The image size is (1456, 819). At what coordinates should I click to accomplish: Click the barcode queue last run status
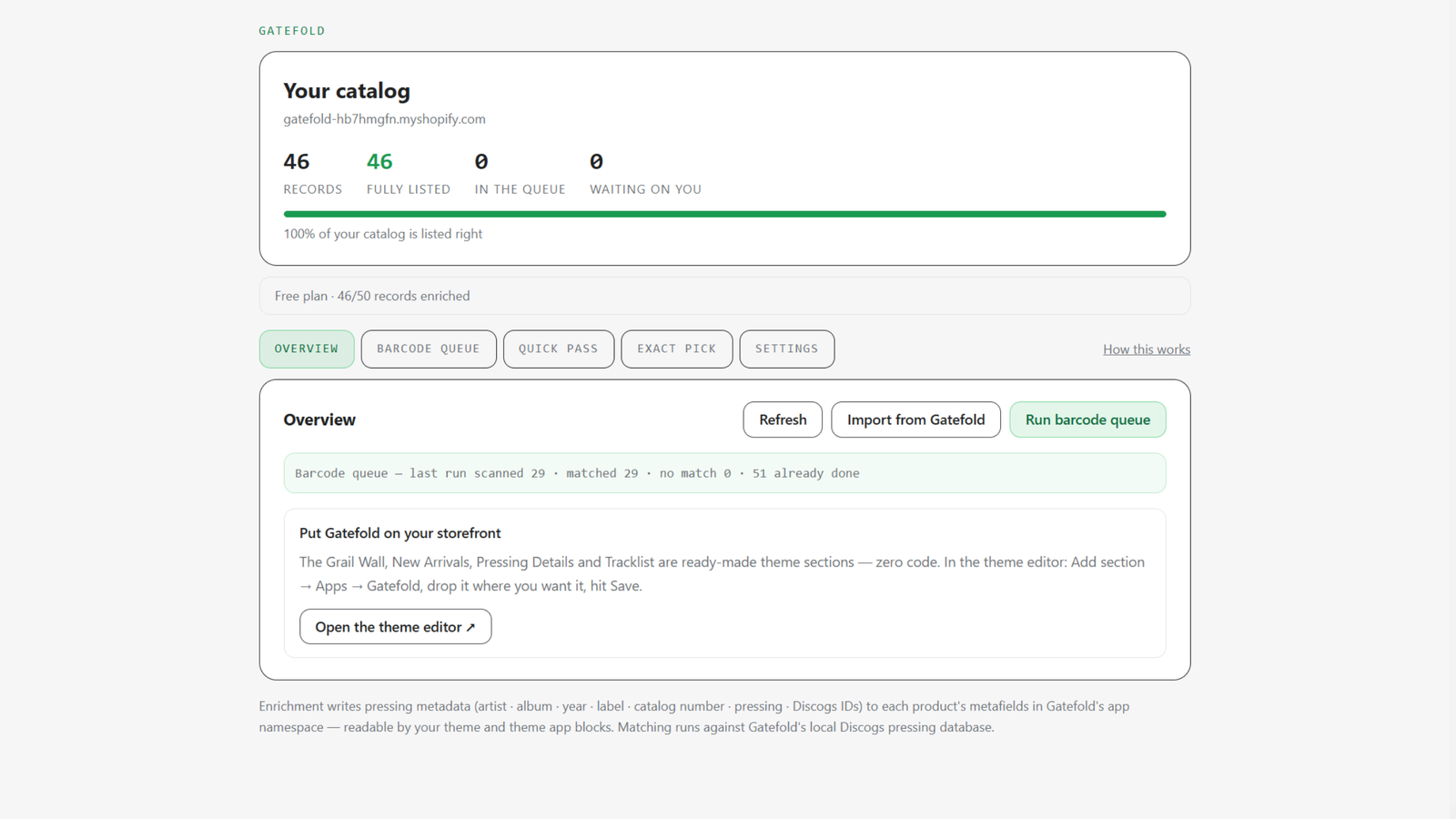click(x=724, y=473)
